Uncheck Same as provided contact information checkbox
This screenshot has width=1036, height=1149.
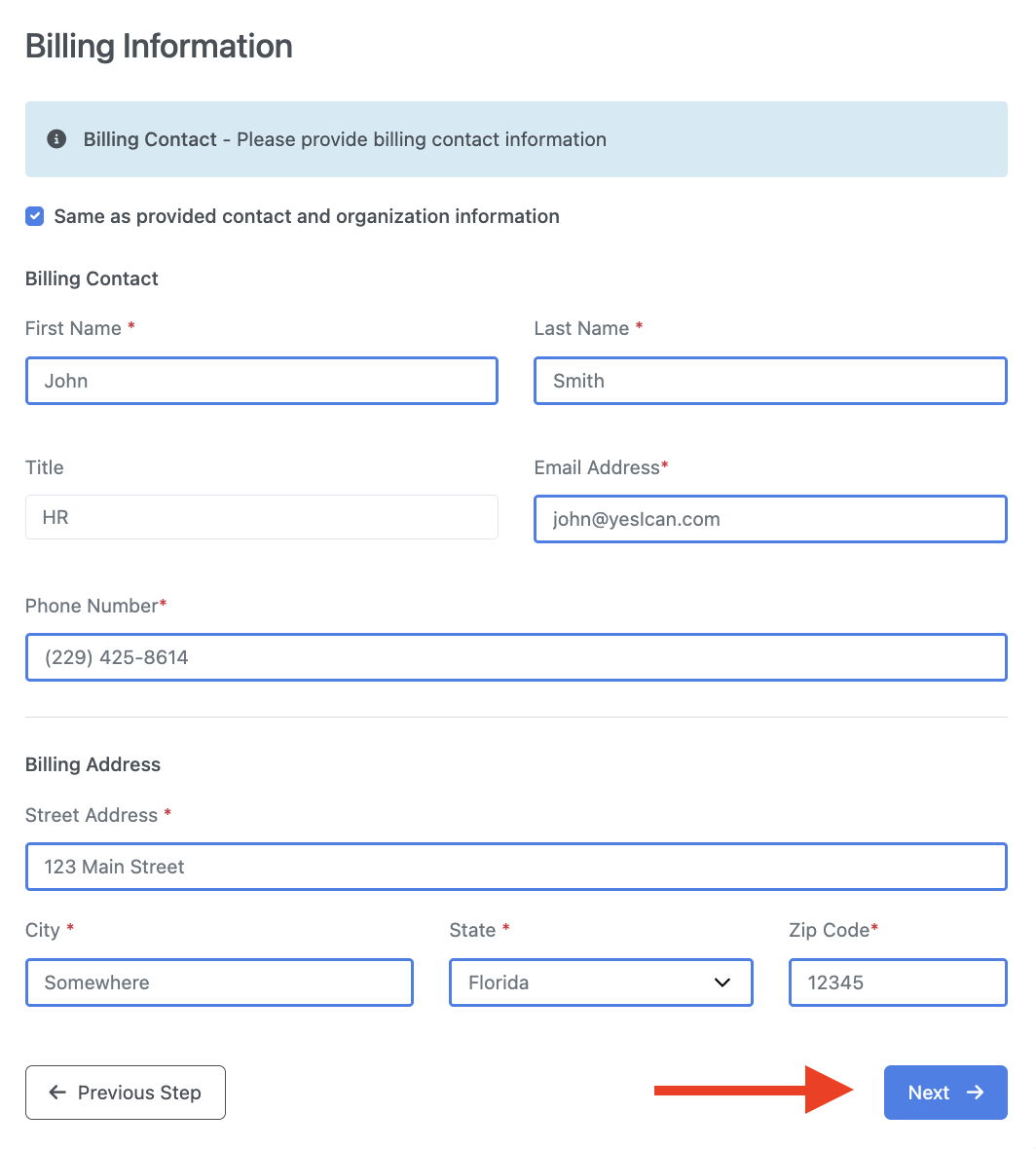(34, 216)
